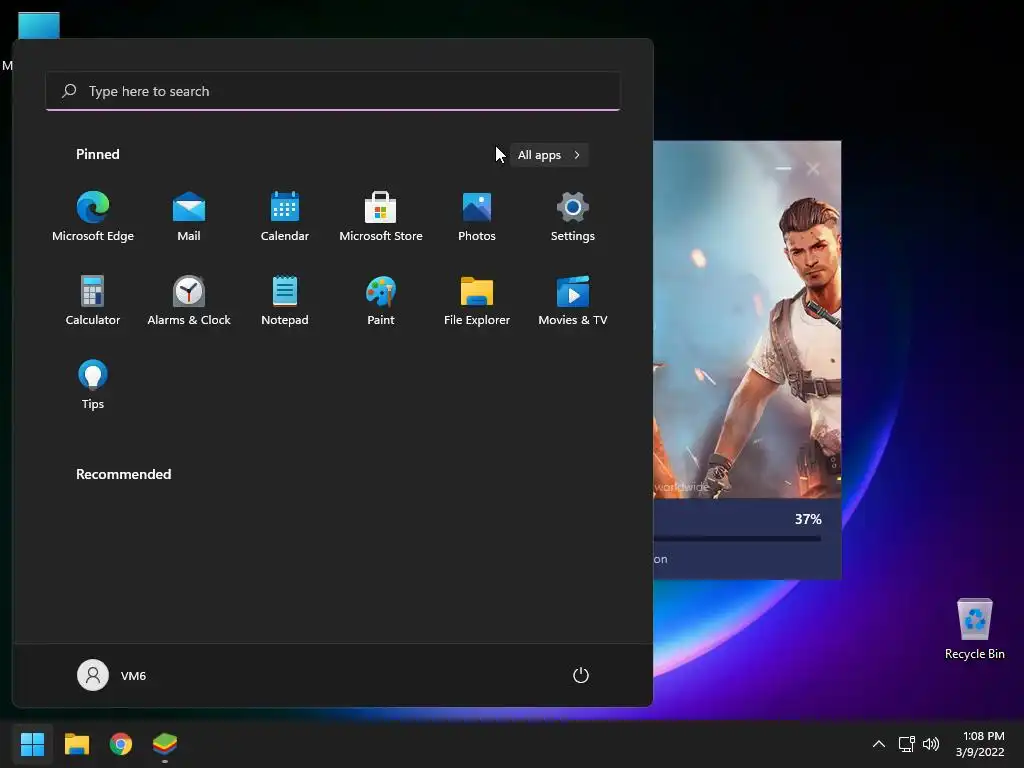The height and width of the screenshot is (768, 1024).
Task: Launch Movies & TV
Action: [x=573, y=301]
